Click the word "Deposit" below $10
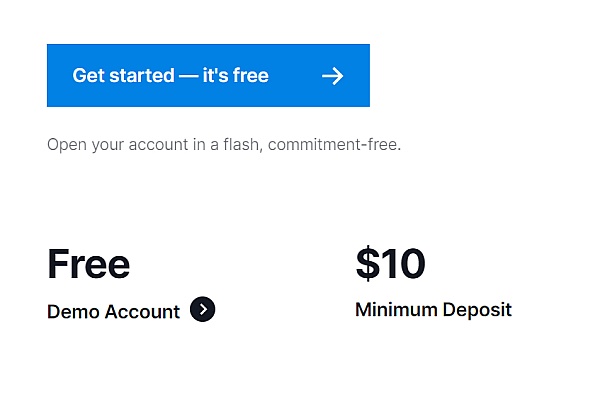This screenshot has height=416, width=600. pyautogui.click(x=477, y=310)
